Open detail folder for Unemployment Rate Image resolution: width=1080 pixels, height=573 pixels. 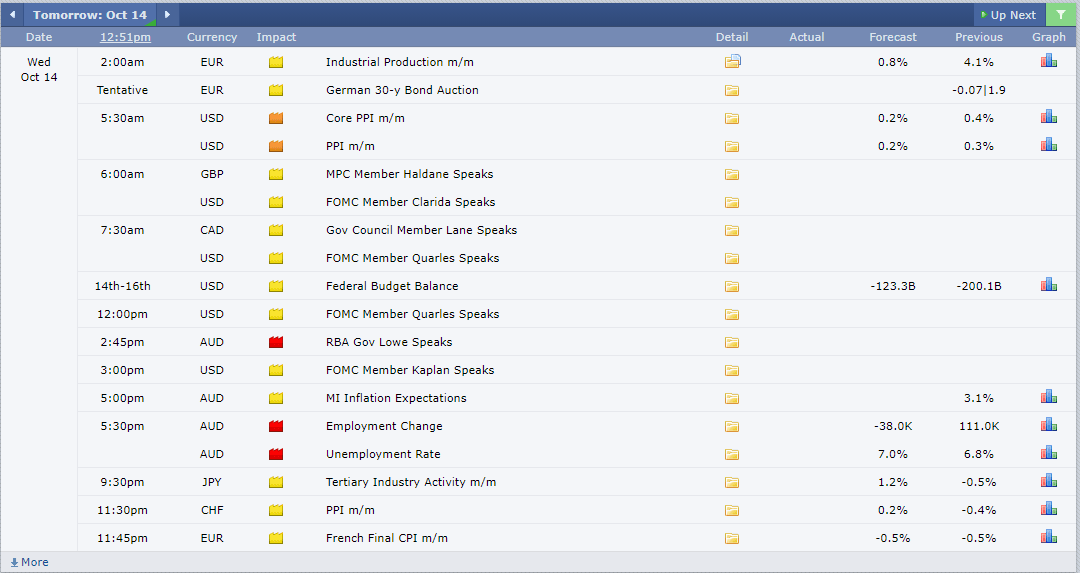tap(732, 454)
